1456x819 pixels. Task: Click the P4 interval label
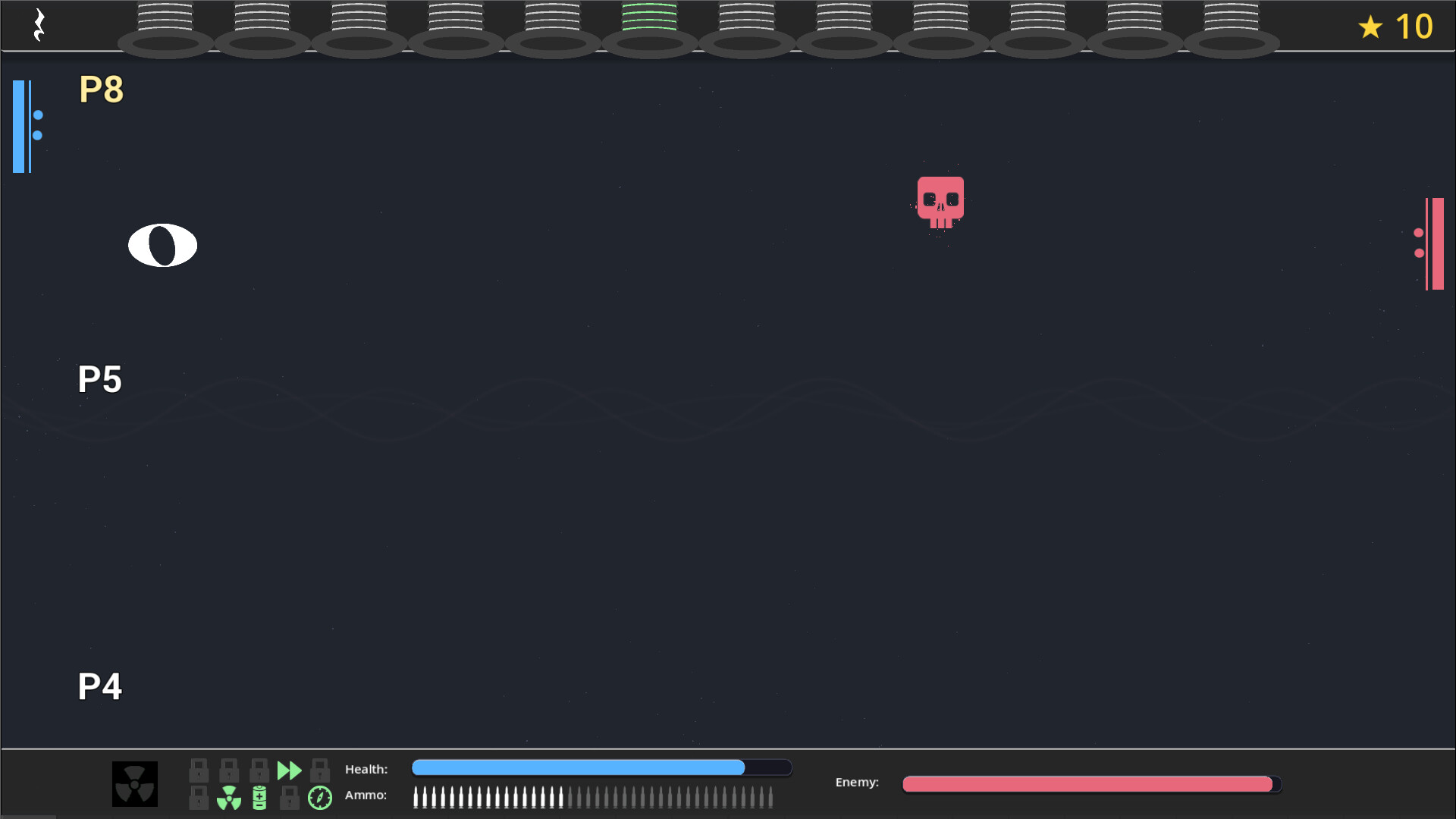click(99, 686)
